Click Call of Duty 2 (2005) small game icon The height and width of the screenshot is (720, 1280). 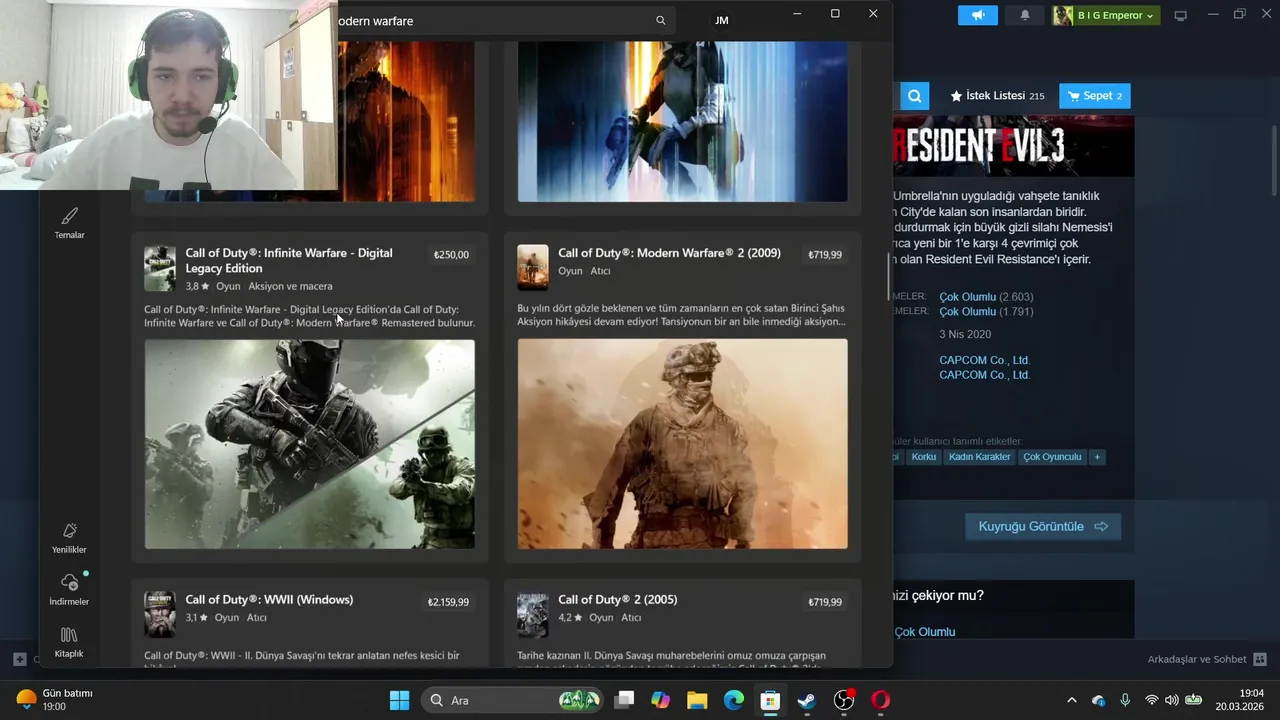533,614
